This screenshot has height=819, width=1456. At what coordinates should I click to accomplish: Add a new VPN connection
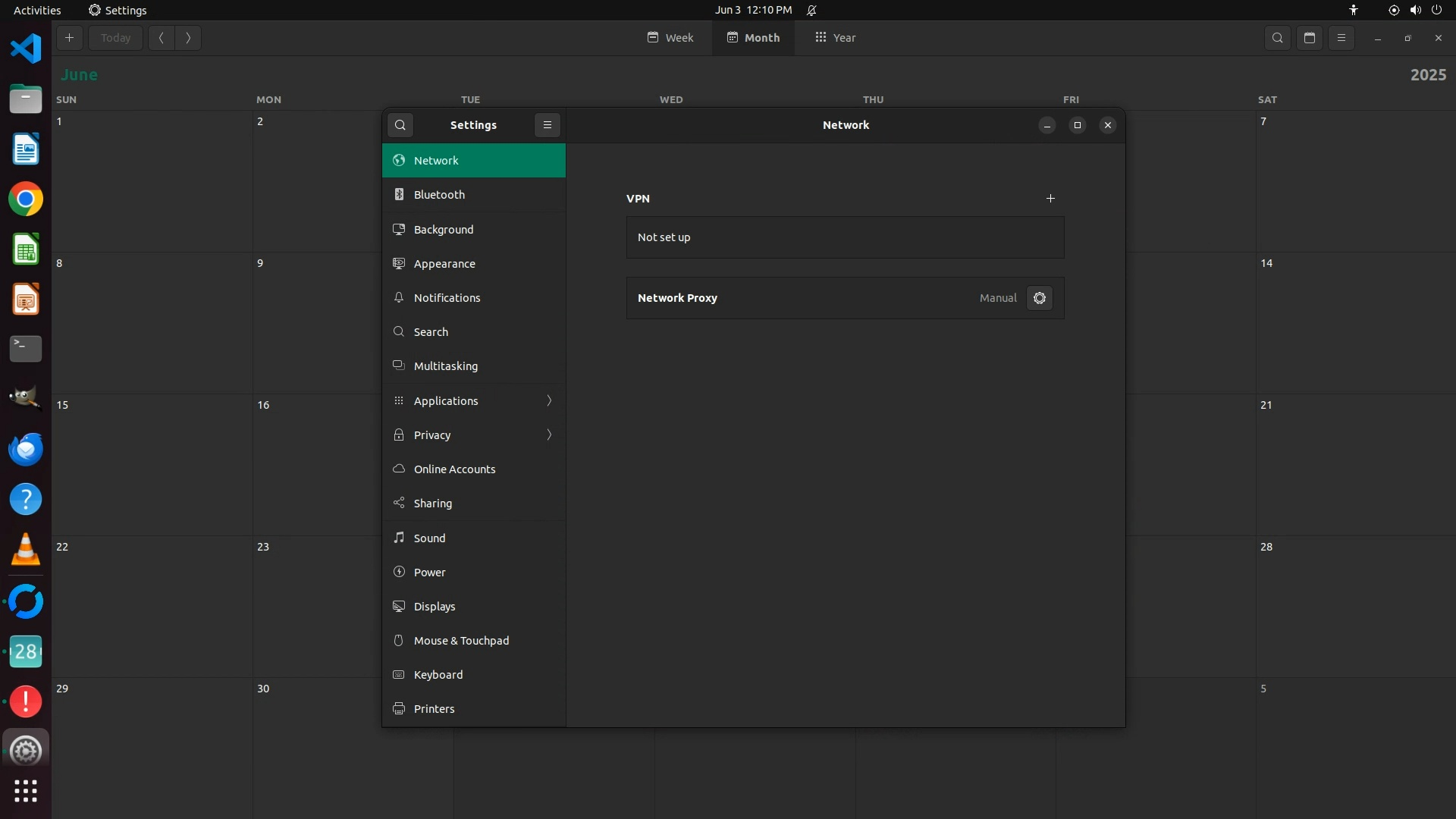pyautogui.click(x=1050, y=199)
